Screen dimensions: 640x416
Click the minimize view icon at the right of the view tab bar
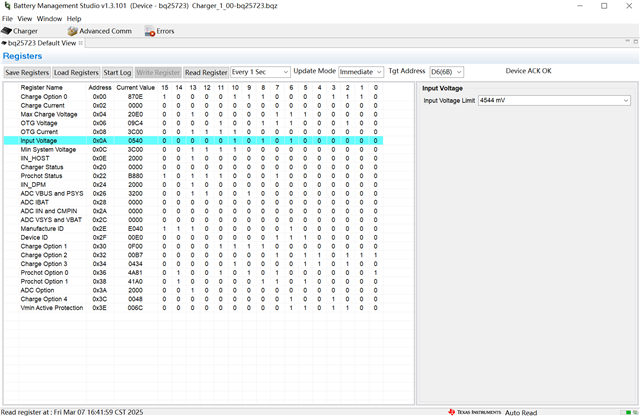[x=627, y=41]
